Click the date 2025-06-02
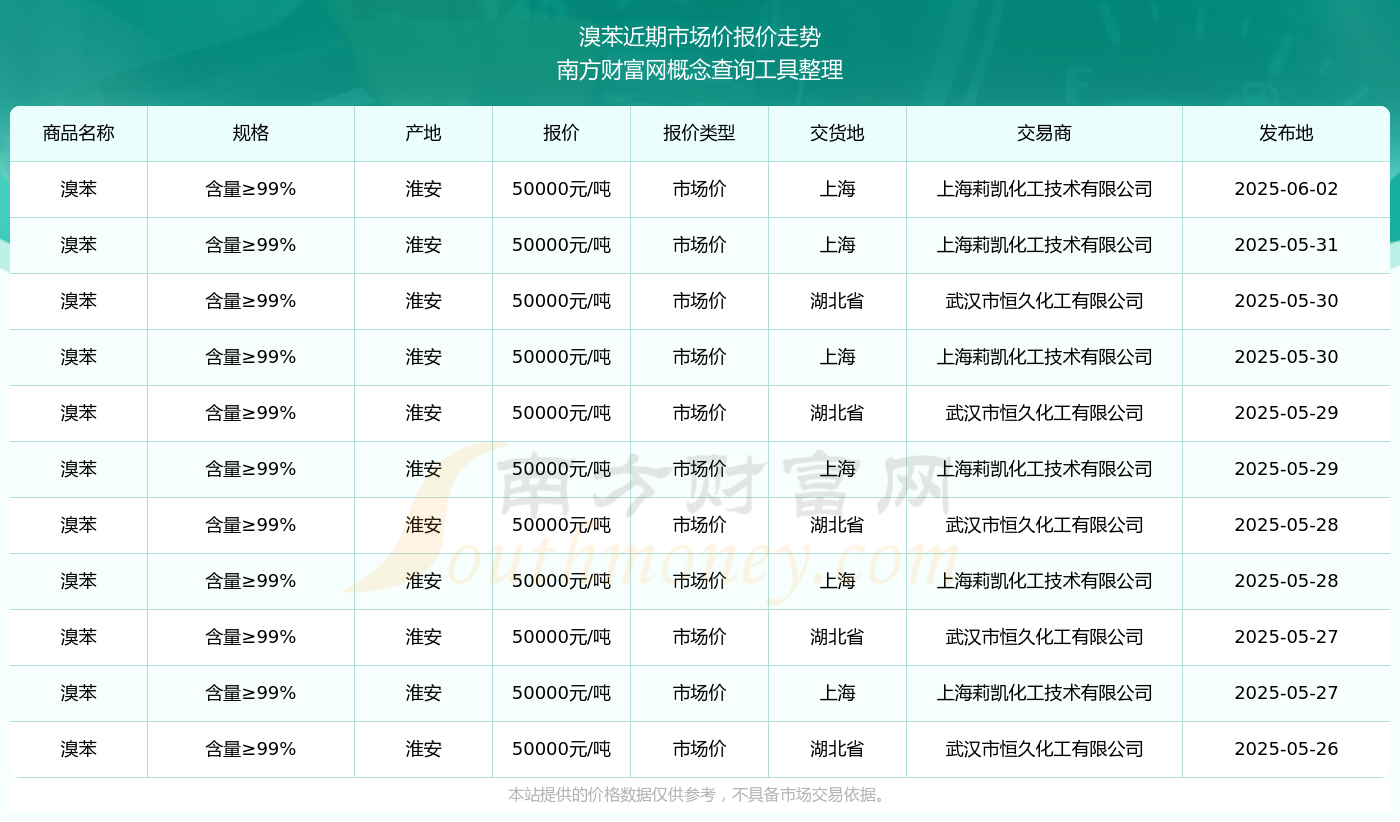The width and height of the screenshot is (1400, 822). [1287, 189]
